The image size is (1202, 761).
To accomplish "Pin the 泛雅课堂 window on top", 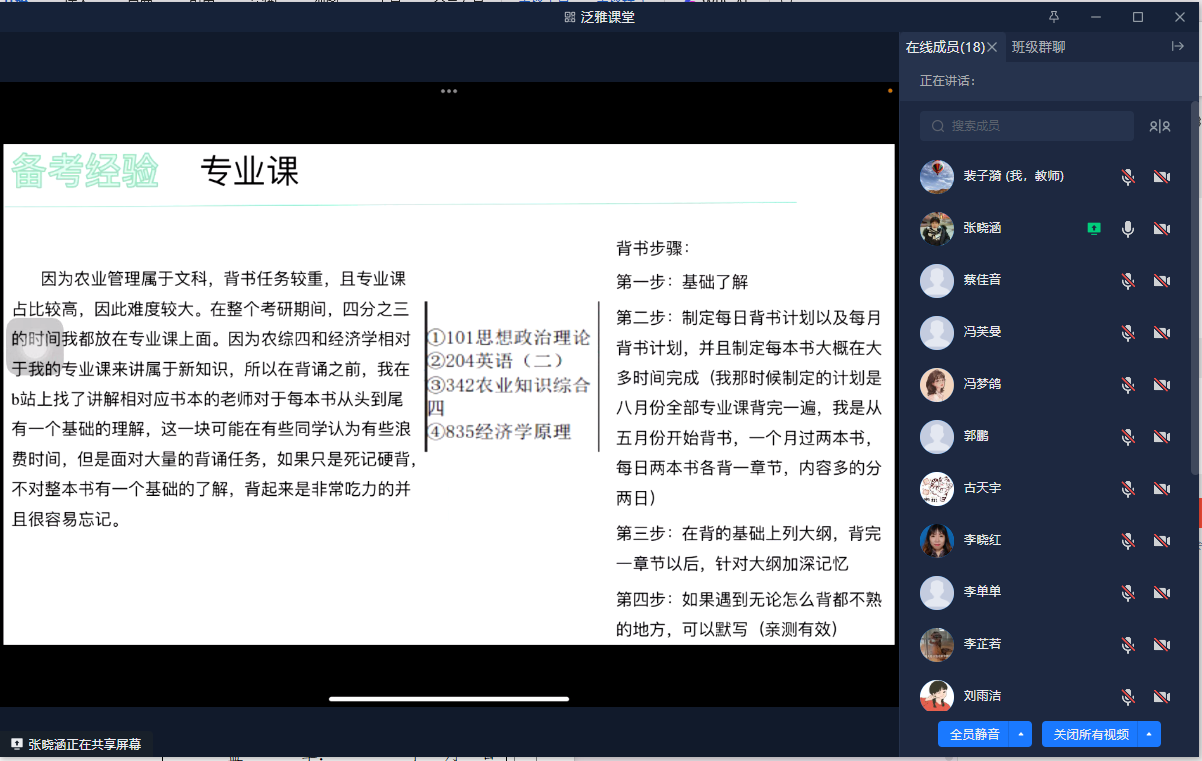I will (x=1054, y=17).
